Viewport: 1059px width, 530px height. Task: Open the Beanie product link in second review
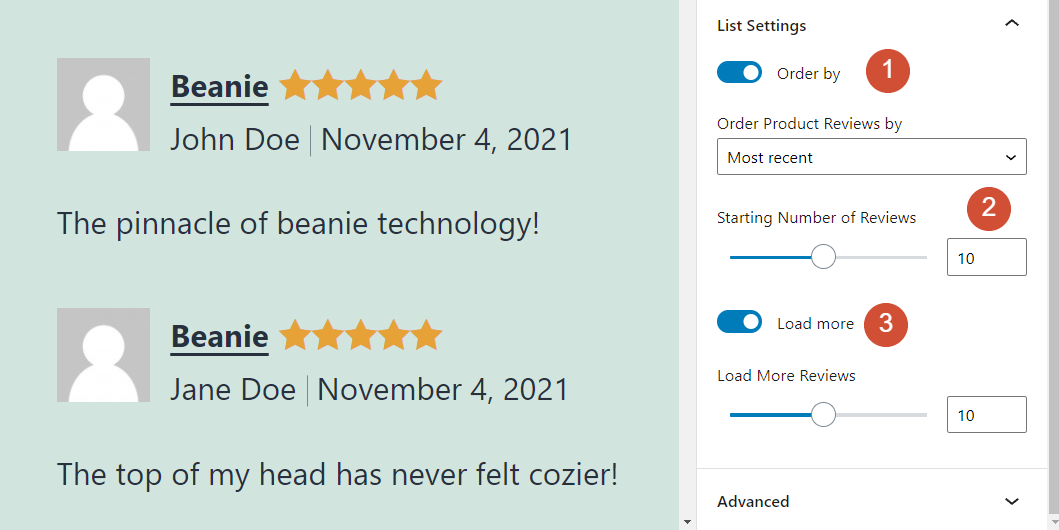(219, 337)
